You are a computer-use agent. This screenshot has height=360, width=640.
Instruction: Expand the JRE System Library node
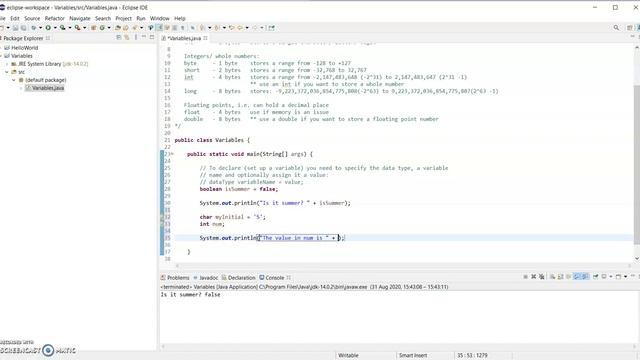7,64
